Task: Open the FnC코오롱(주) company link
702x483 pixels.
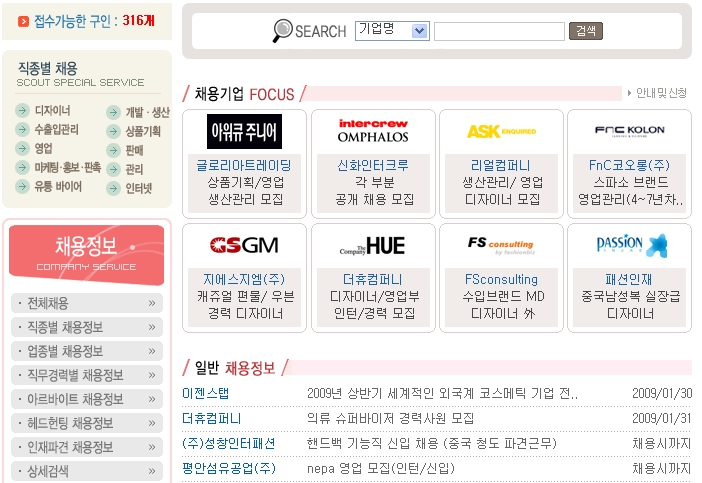Action: tap(629, 166)
